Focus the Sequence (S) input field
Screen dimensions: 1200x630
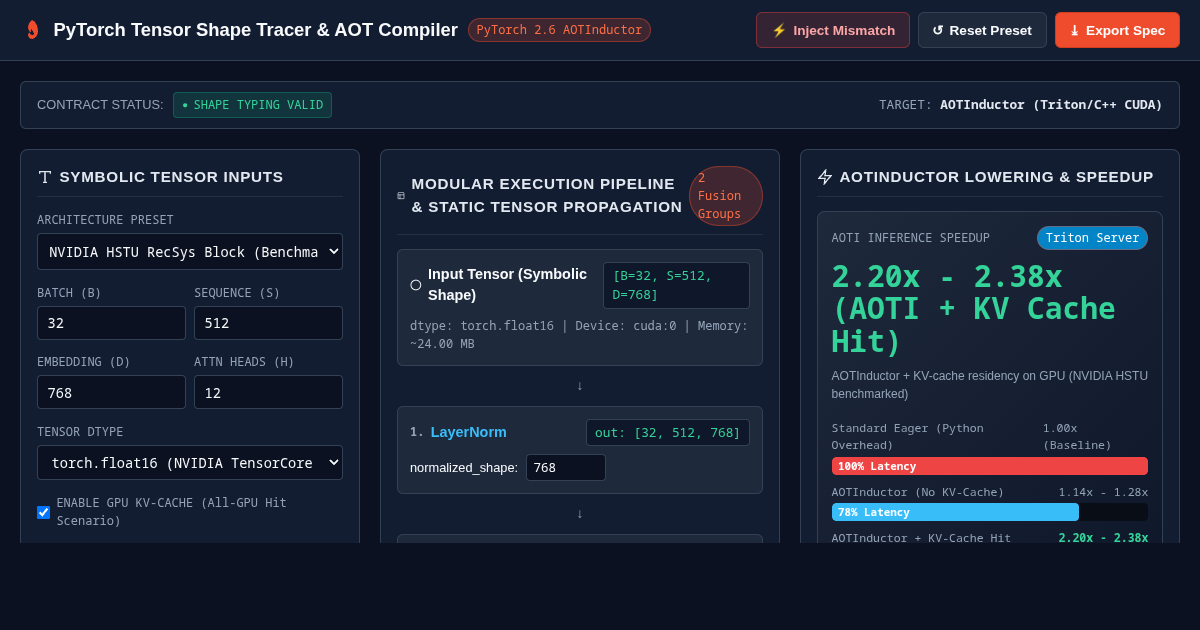pos(268,323)
